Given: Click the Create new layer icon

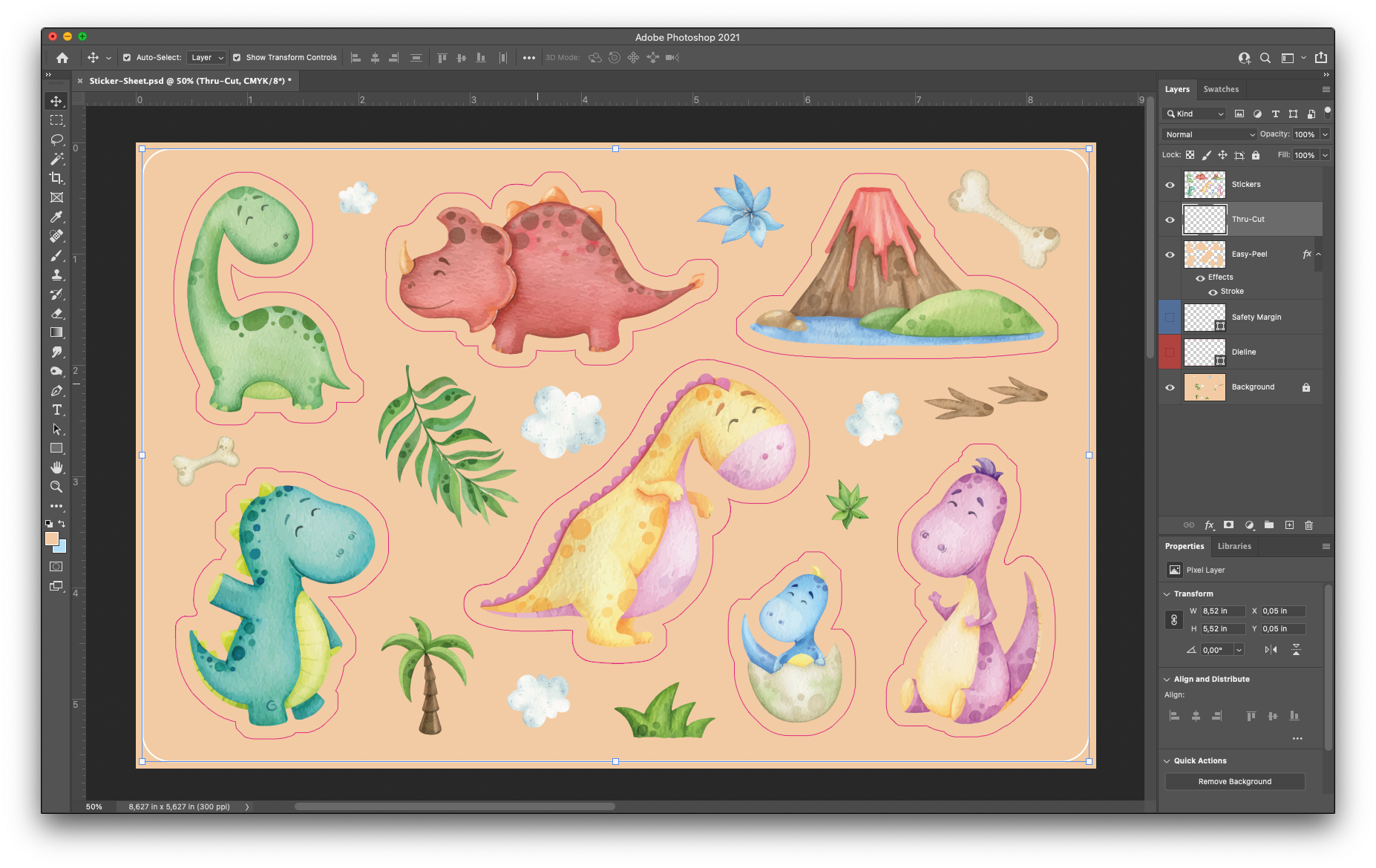Looking at the screenshot, I should point(1290,525).
